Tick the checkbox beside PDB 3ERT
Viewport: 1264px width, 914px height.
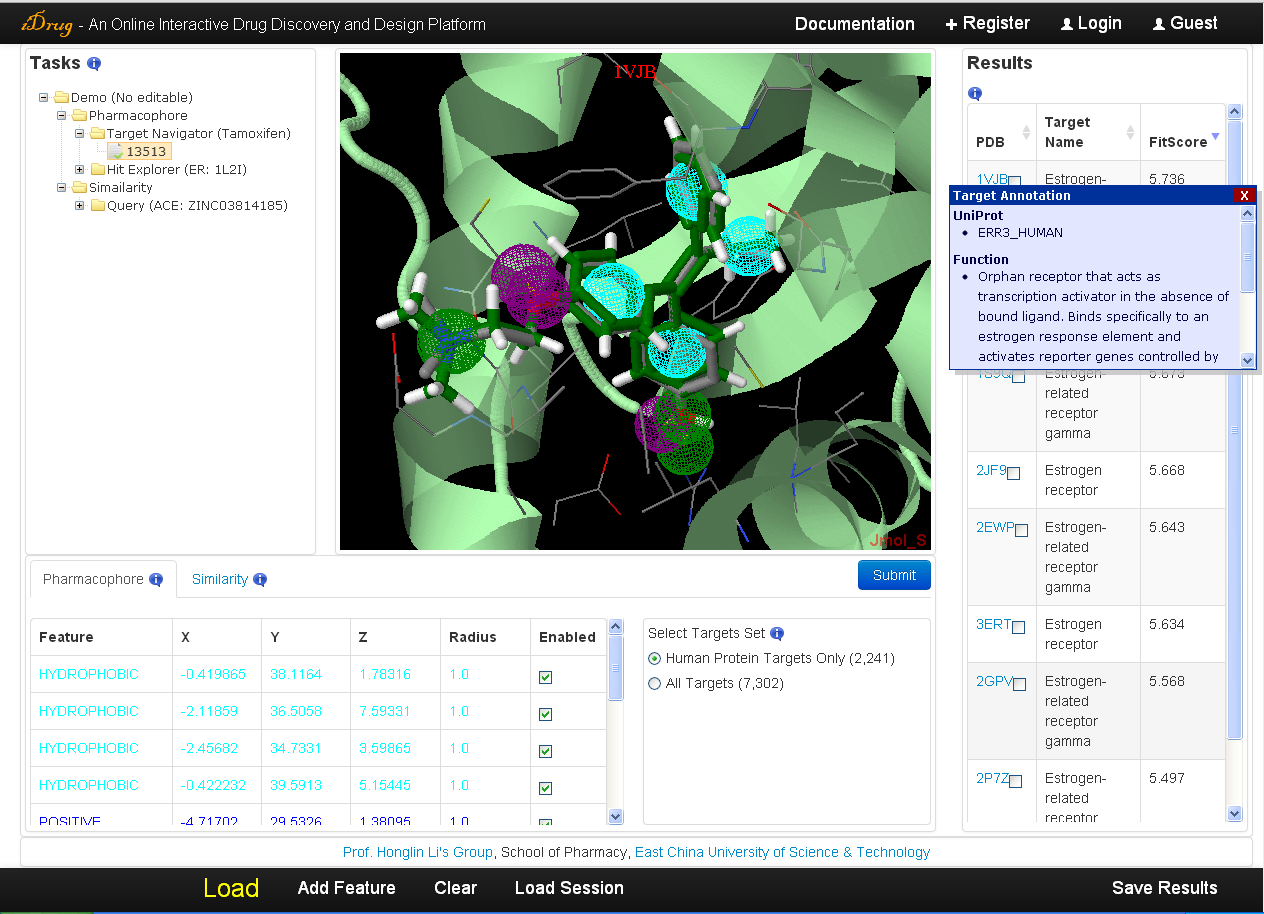point(1018,627)
